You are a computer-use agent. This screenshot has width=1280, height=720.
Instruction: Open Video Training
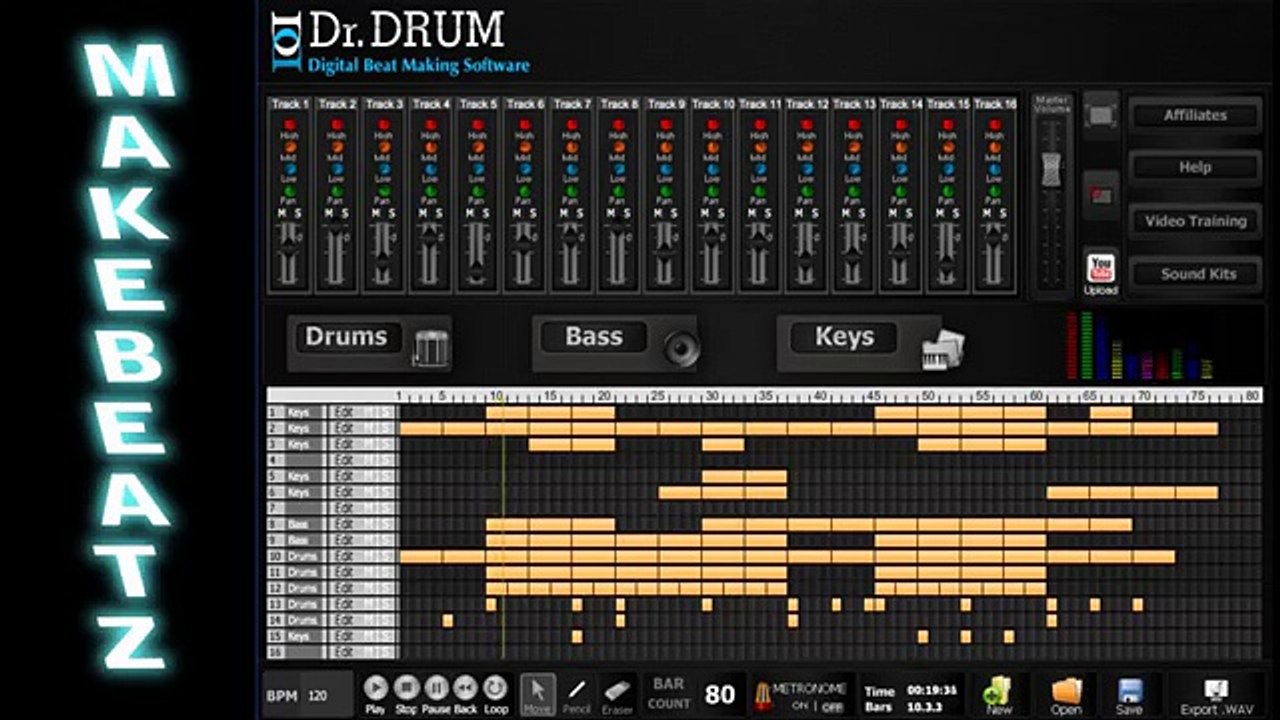tap(1195, 221)
